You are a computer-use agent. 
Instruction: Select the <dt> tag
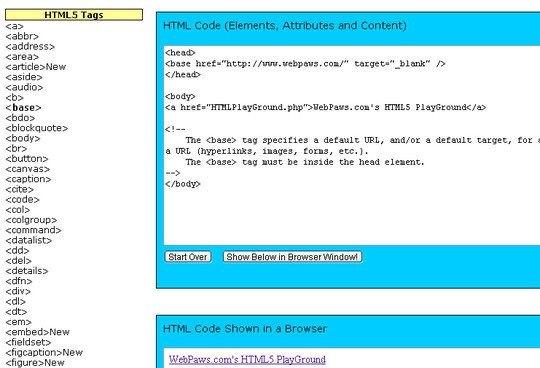16,312
